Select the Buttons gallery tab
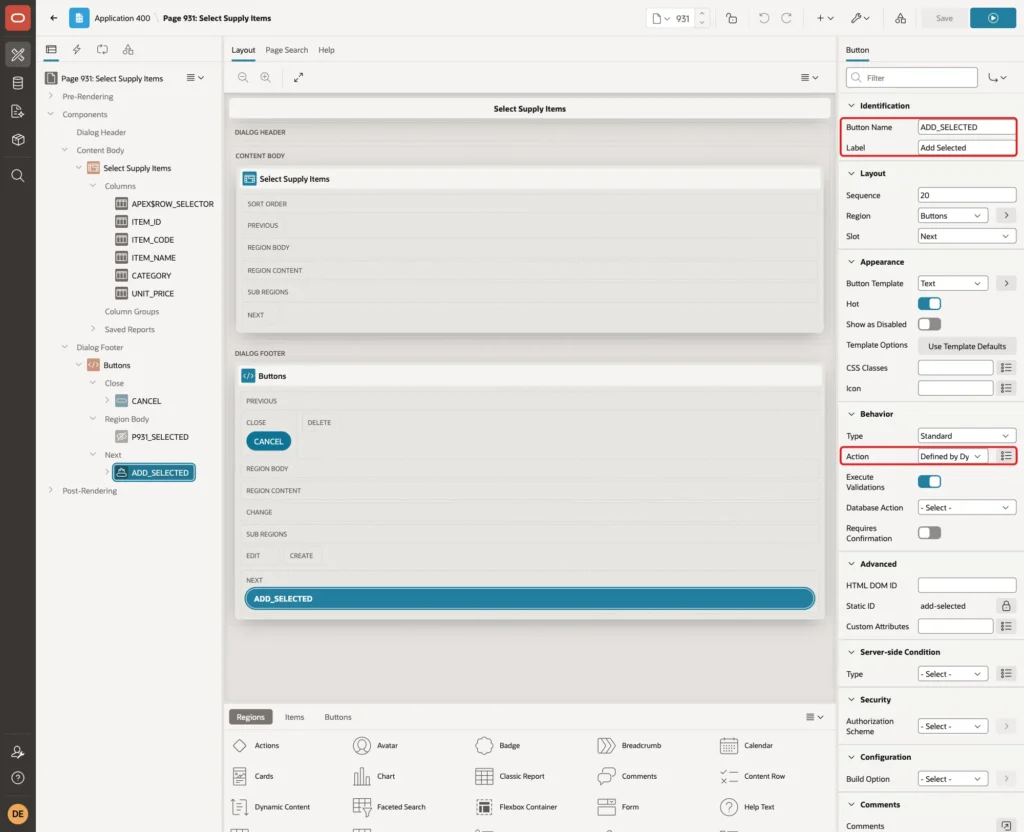This screenshot has width=1024, height=832. [338, 717]
